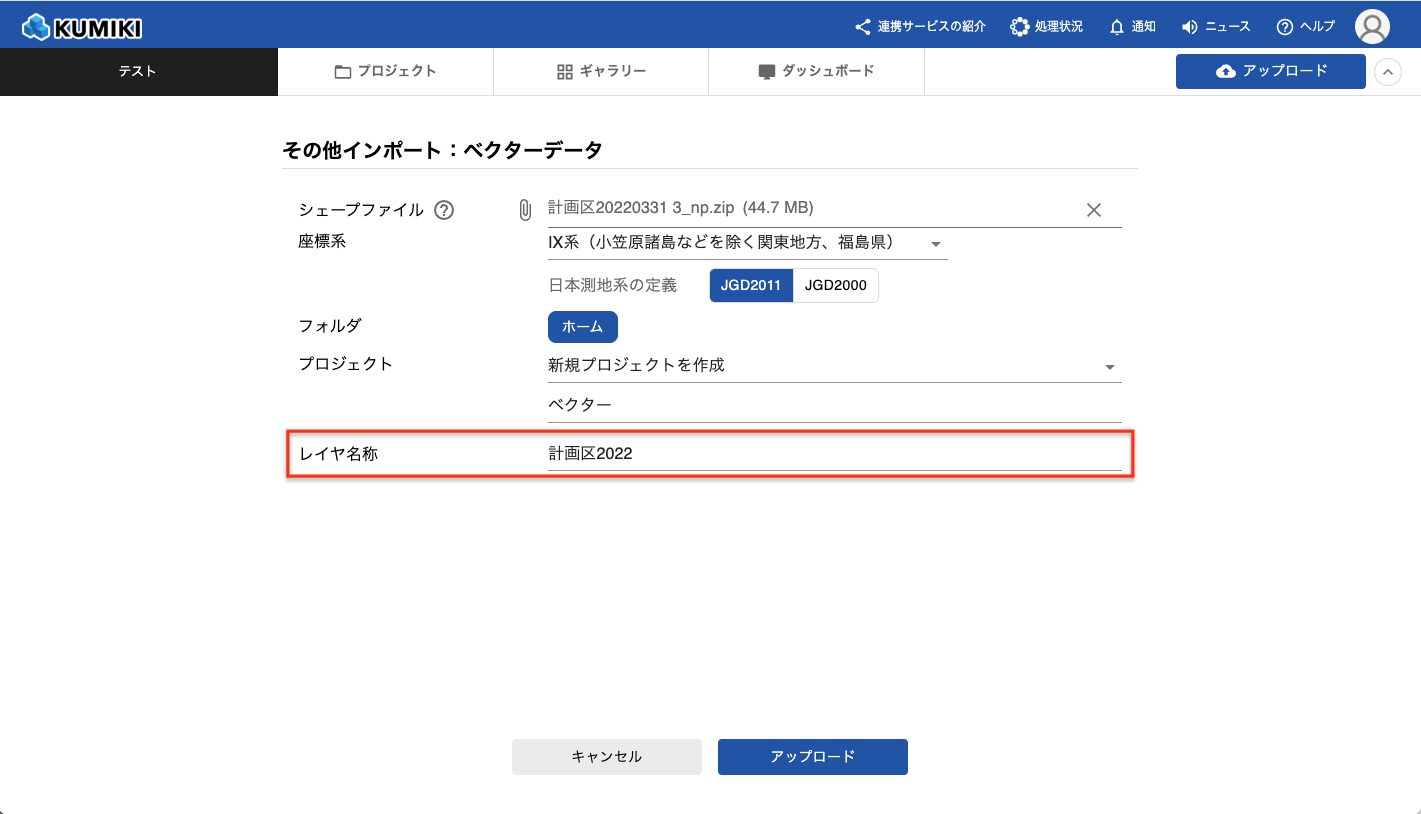Screen dimensions: 1421x814
Task: Switch to the プロジェクト tab
Action: (x=385, y=72)
